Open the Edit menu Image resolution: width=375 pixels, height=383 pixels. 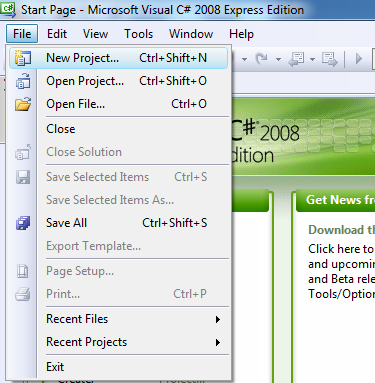[57, 34]
